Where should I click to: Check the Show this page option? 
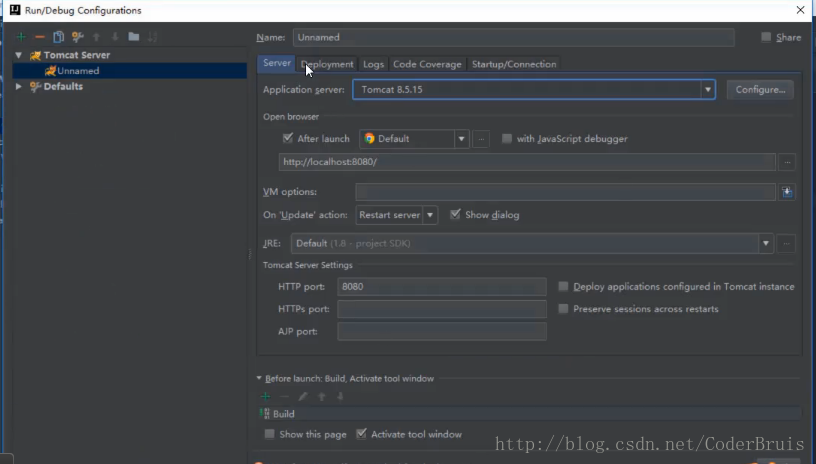(269, 434)
